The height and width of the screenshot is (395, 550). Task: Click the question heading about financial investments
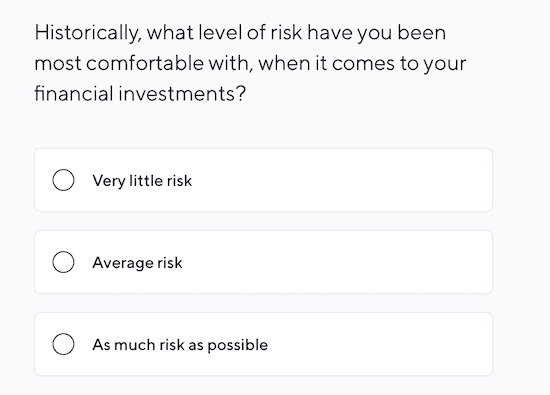point(250,63)
